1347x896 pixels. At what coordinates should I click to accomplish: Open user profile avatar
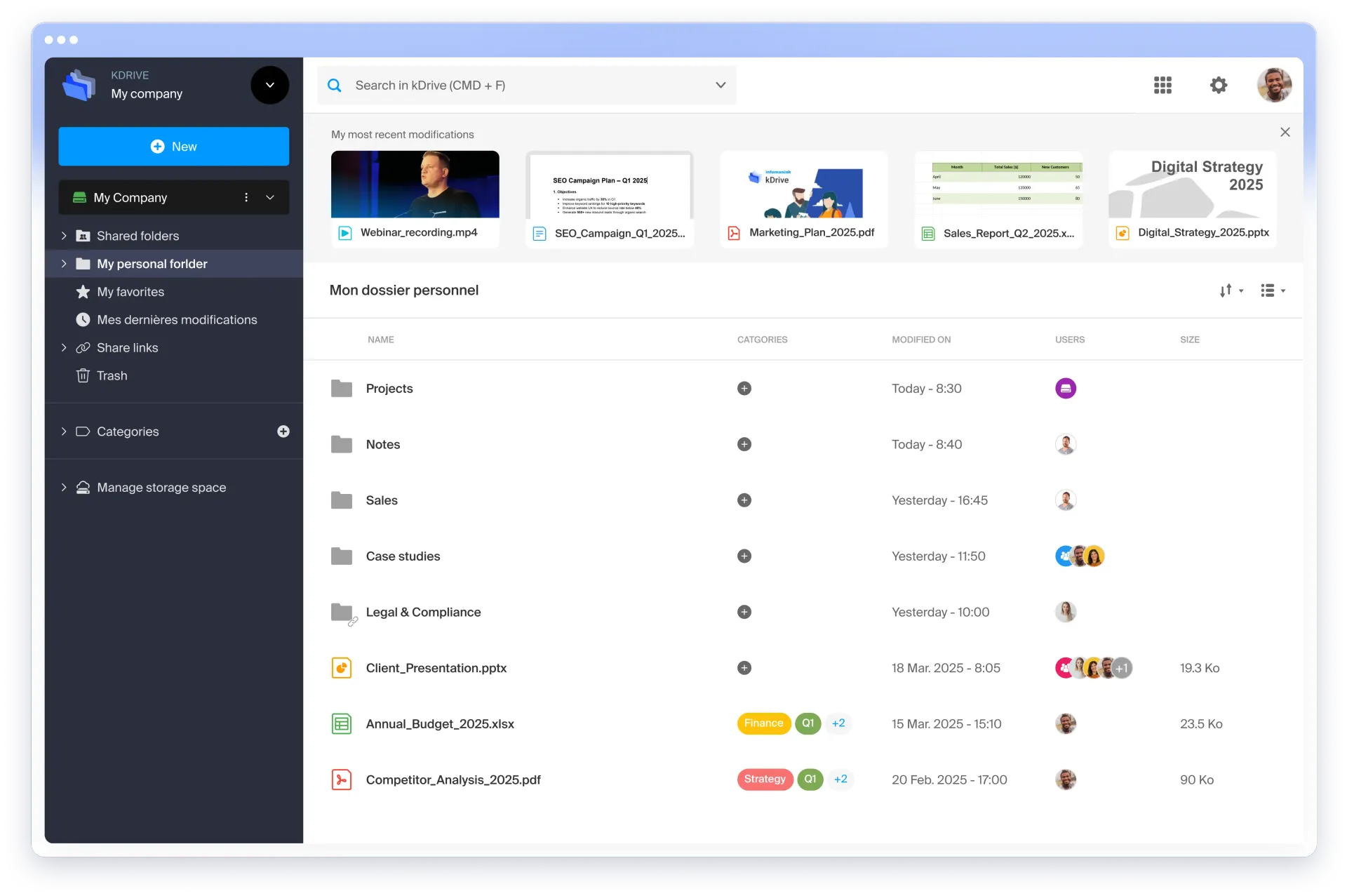click(1274, 85)
